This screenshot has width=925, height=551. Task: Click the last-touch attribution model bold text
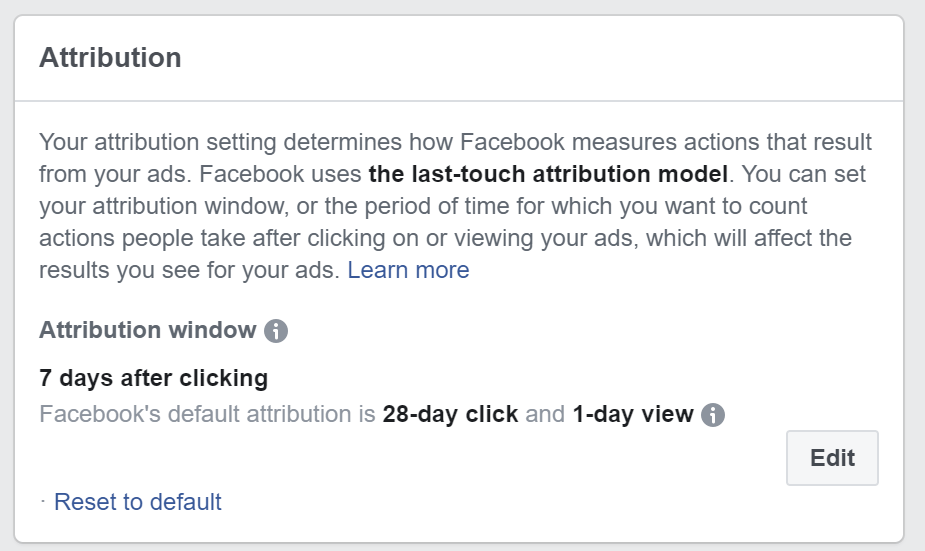point(548,174)
